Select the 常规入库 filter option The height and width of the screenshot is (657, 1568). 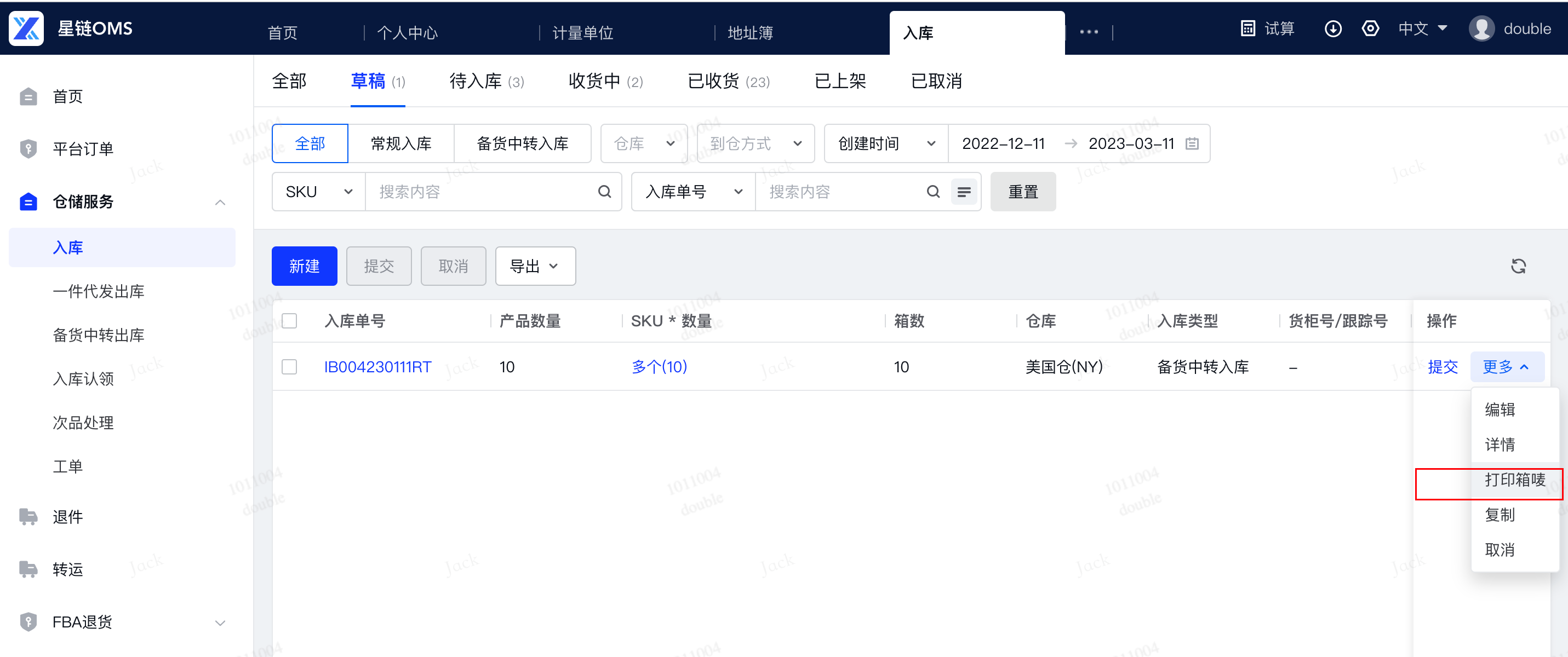coord(401,144)
